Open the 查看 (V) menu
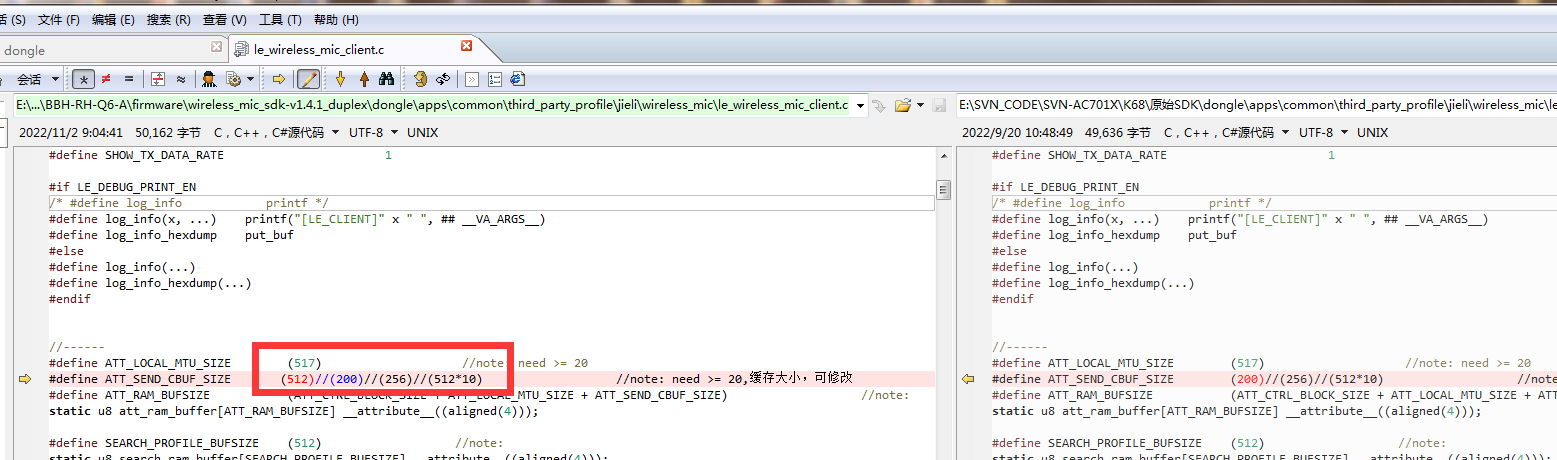 pos(224,19)
